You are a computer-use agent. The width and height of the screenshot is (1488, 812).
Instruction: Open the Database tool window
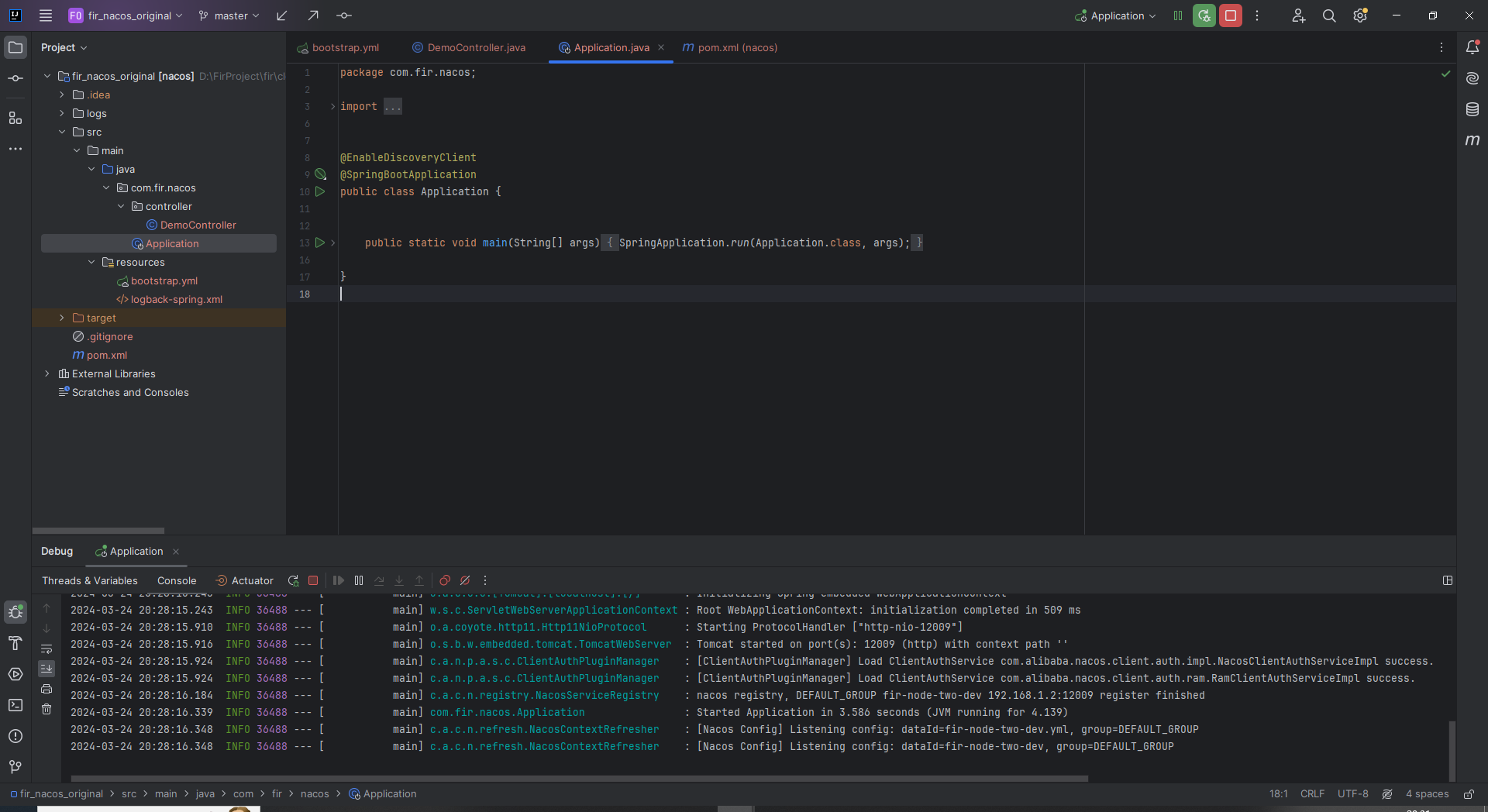[x=1472, y=109]
